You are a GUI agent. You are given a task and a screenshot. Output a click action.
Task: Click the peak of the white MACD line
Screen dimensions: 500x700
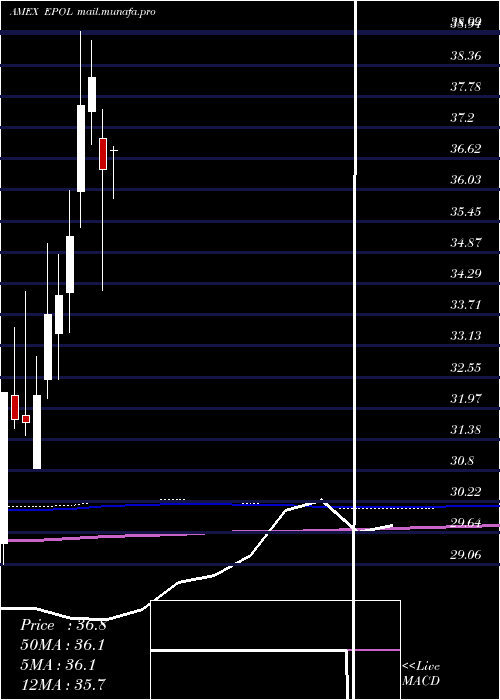pos(321,500)
